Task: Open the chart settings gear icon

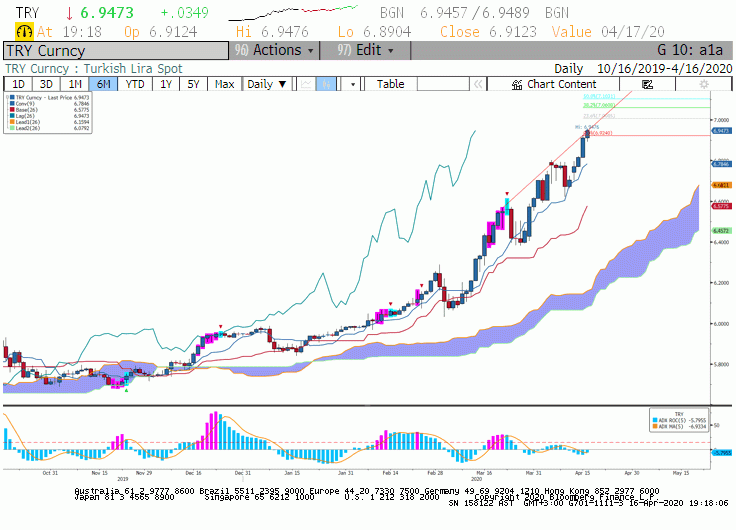Action: click(704, 84)
